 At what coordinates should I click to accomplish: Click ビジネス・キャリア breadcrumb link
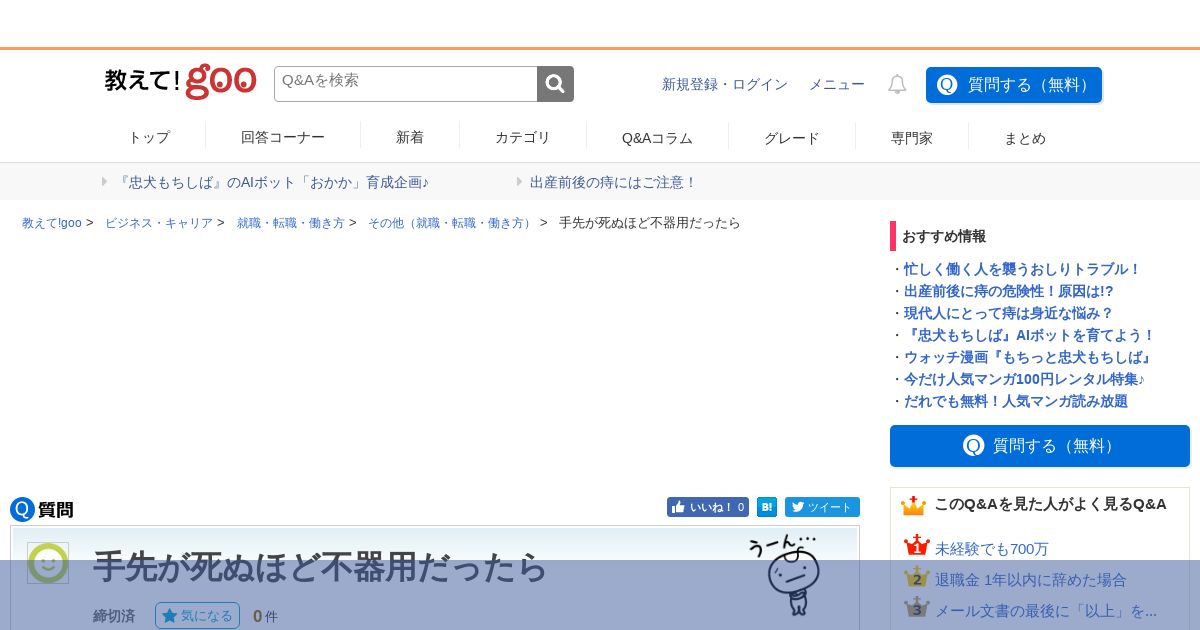pos(159,223)
